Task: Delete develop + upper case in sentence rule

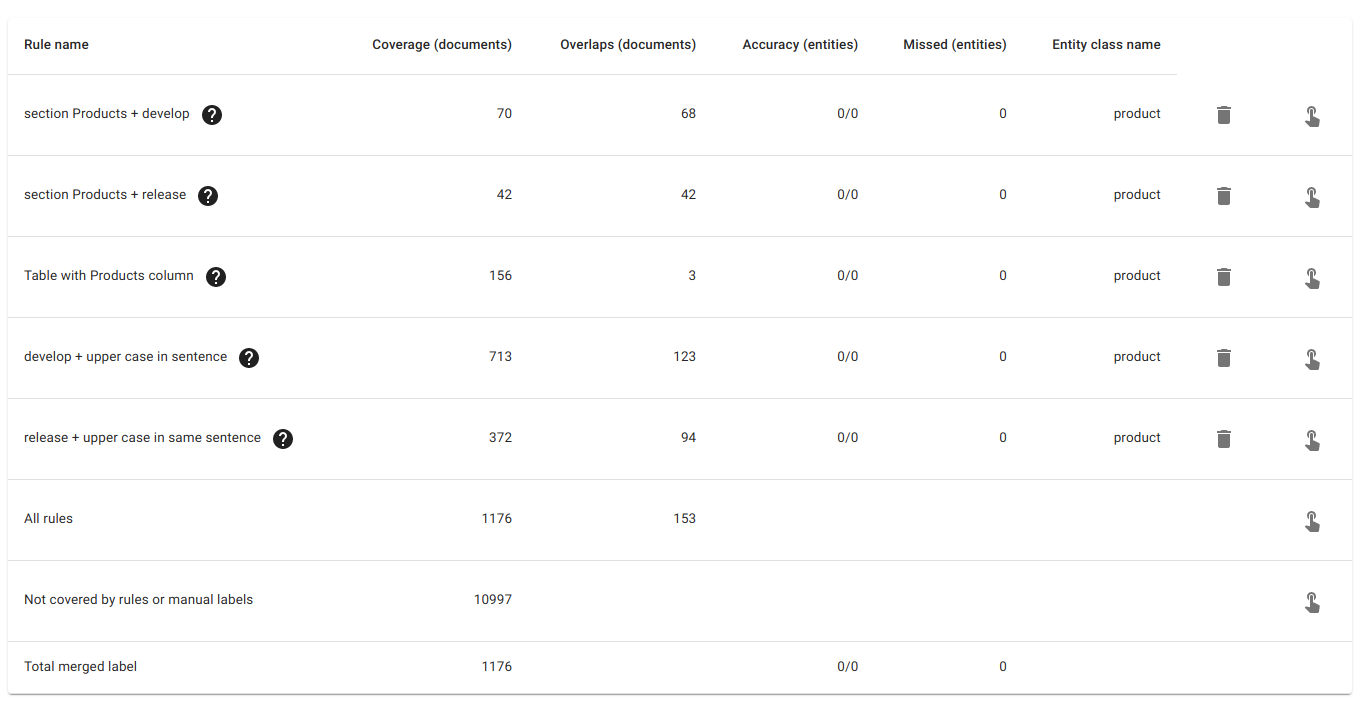Action: pos(1223,358)
